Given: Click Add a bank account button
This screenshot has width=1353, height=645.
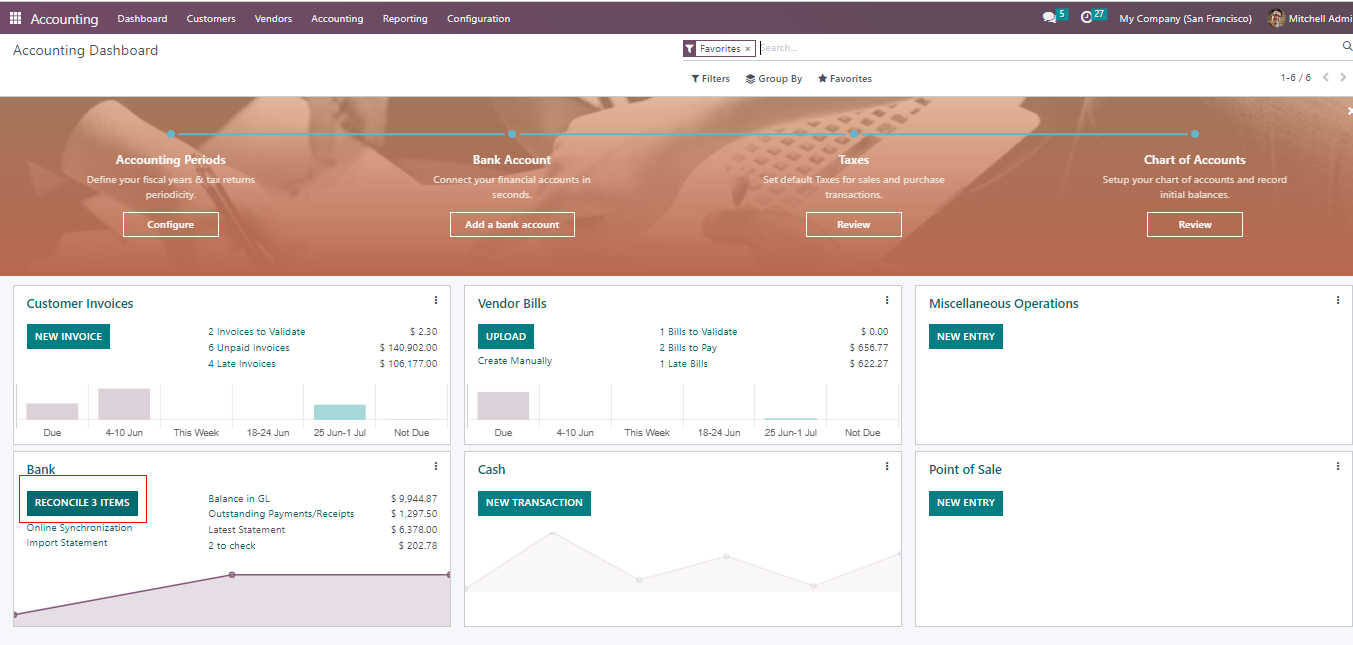Looking at the screenshot, I should click(512, 225).
